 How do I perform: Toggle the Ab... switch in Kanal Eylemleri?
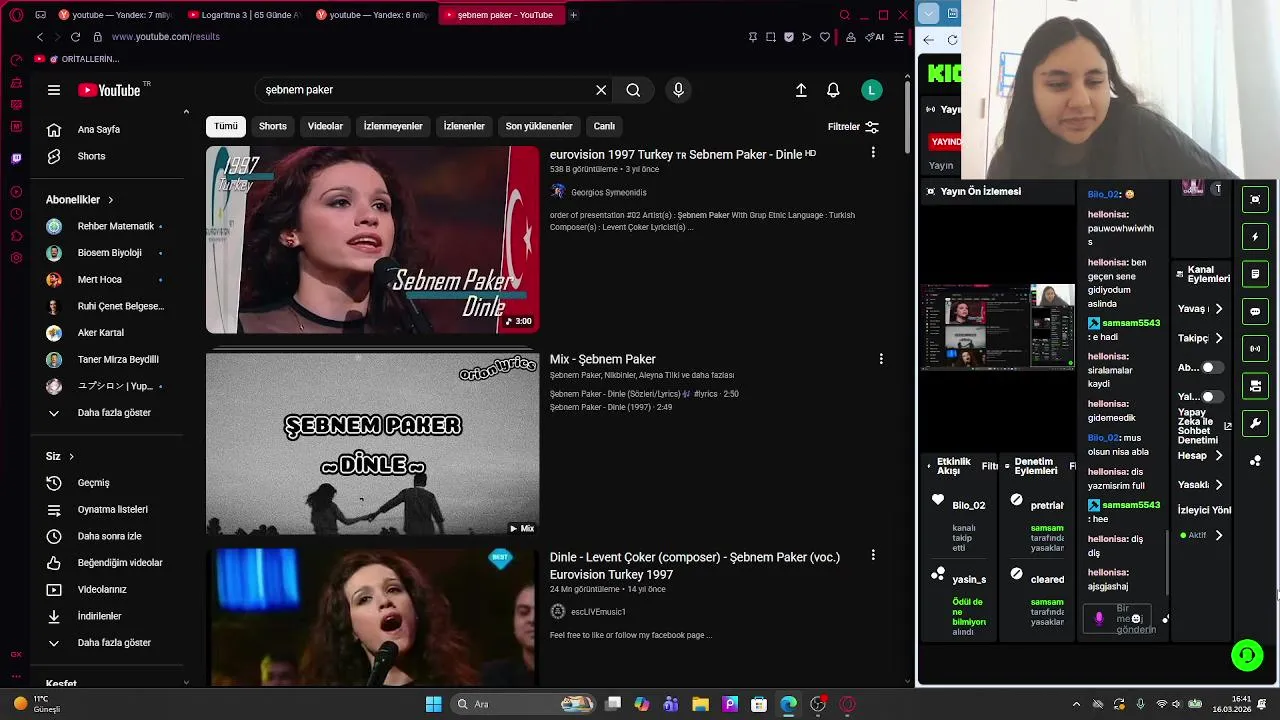click(1211, 367)
